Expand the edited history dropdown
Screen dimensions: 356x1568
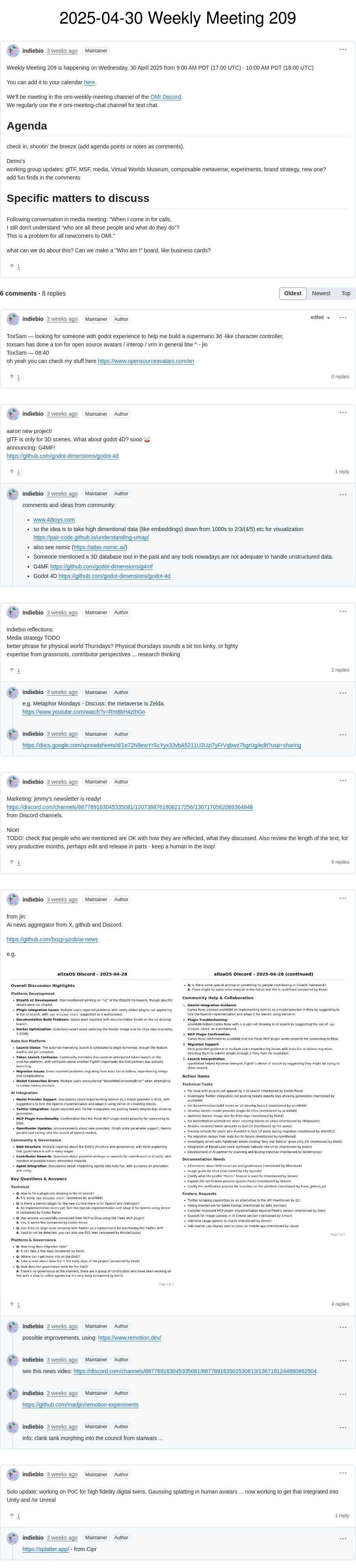pos(320,318)
